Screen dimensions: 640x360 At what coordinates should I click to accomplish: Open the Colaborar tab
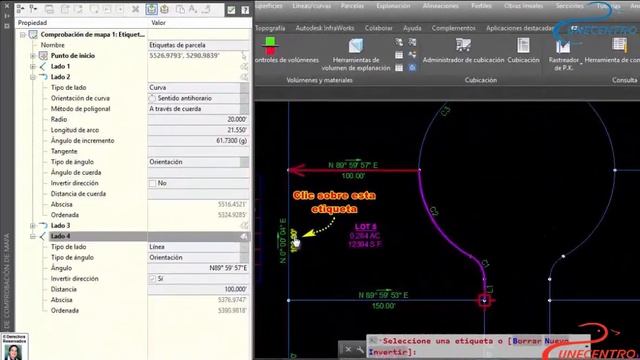coord(378,28)
